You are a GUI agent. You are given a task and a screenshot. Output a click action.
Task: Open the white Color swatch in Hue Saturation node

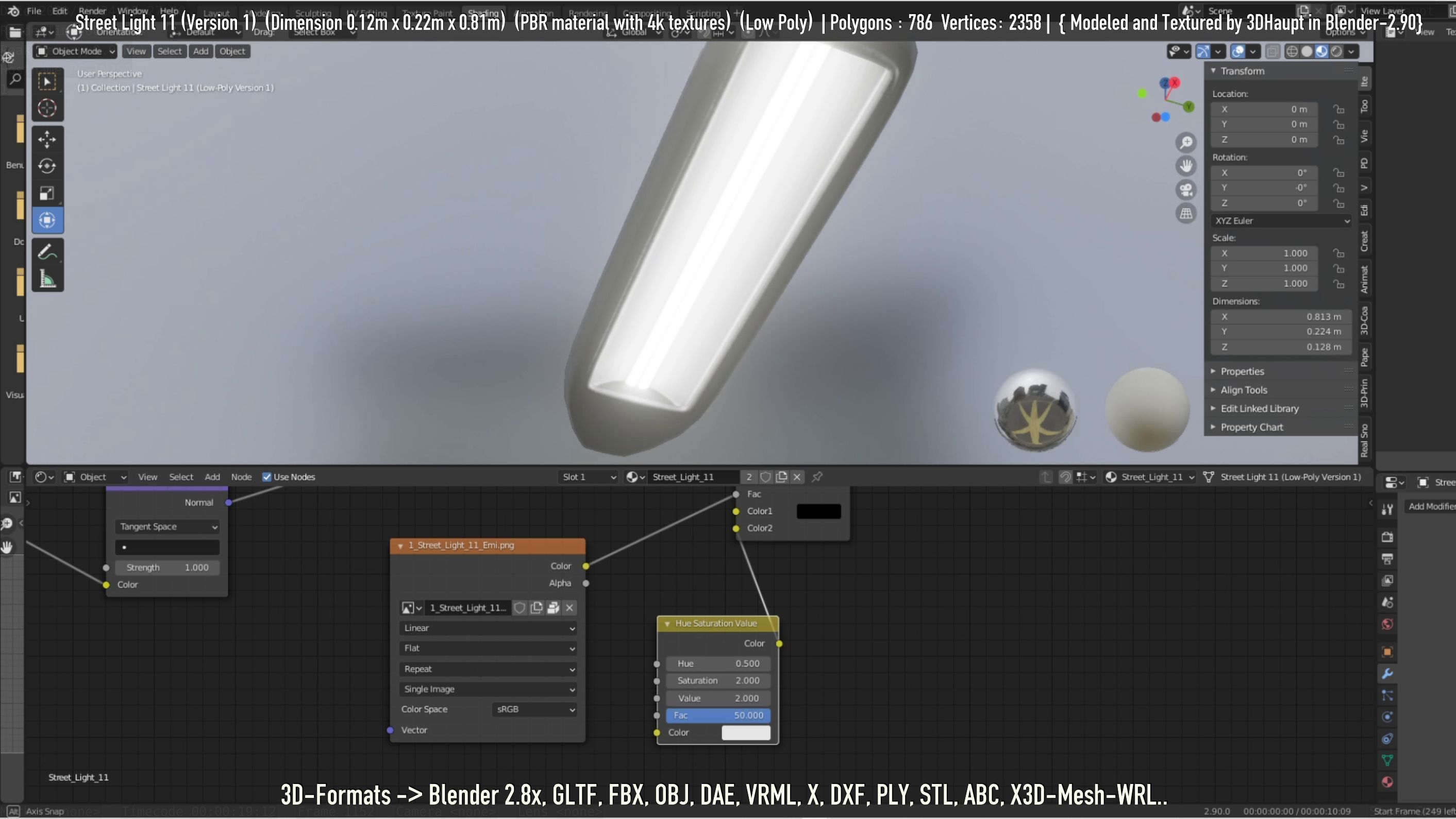746,732
